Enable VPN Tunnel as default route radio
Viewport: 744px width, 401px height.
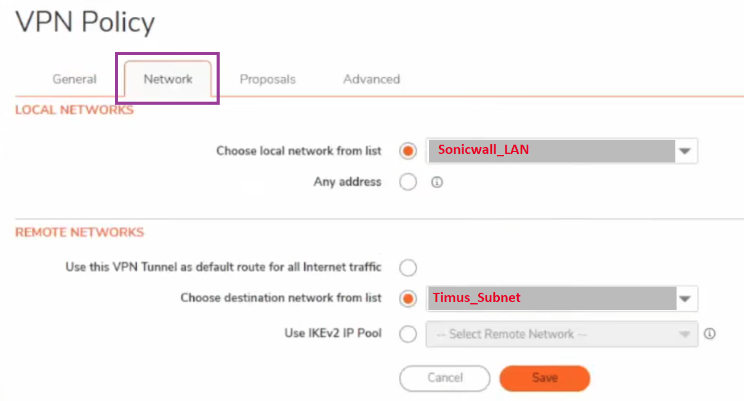pyautogui.click(x=408, y=267)
